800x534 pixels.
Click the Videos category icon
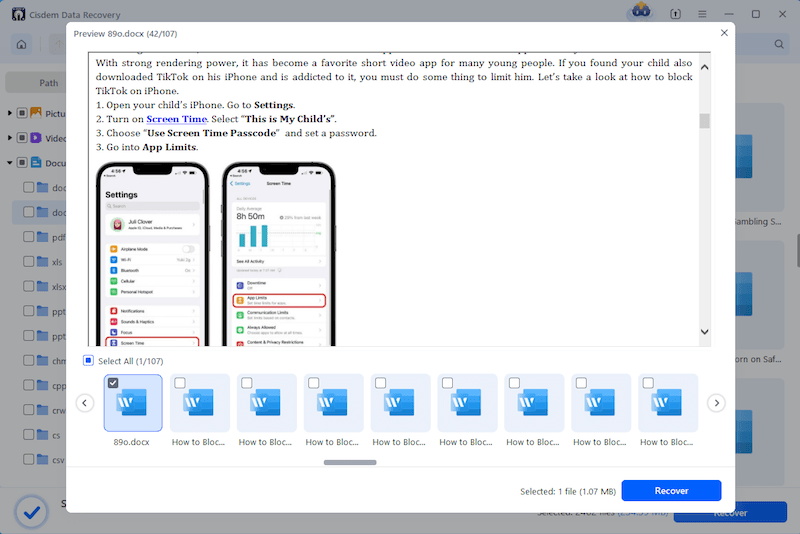click(36, 138)
